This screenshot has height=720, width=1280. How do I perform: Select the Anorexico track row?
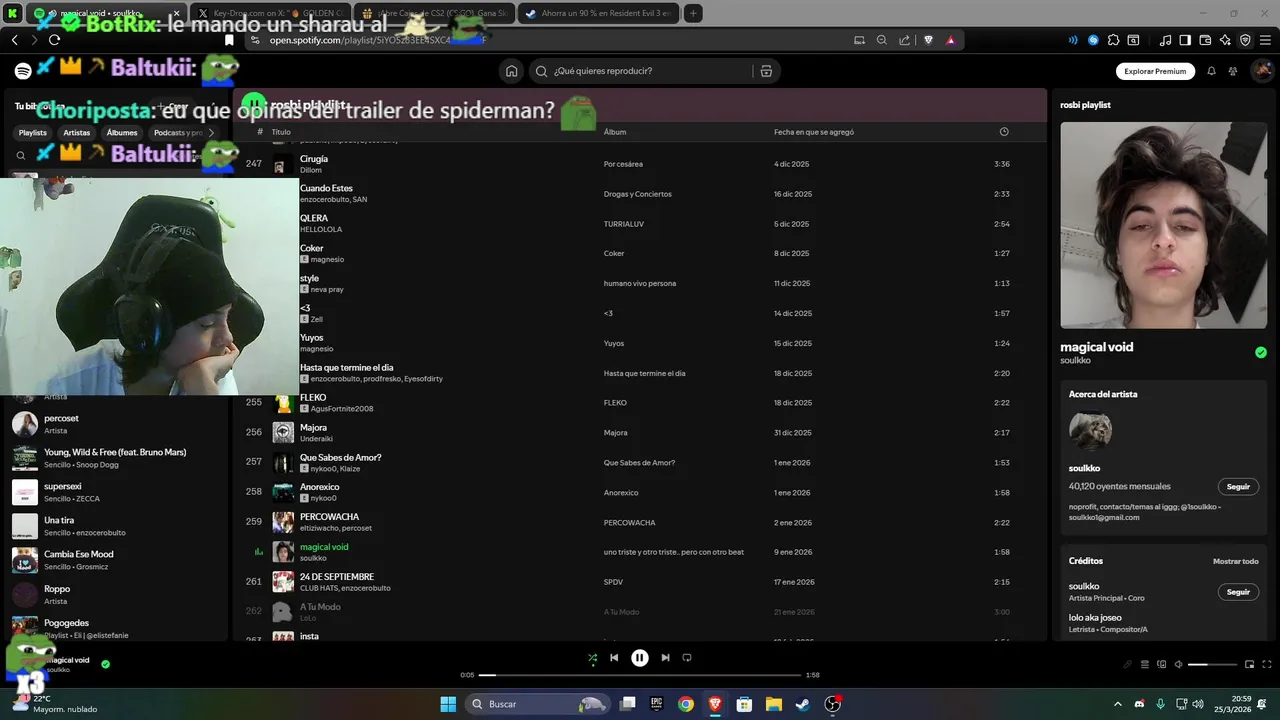(x=640, y=492)
